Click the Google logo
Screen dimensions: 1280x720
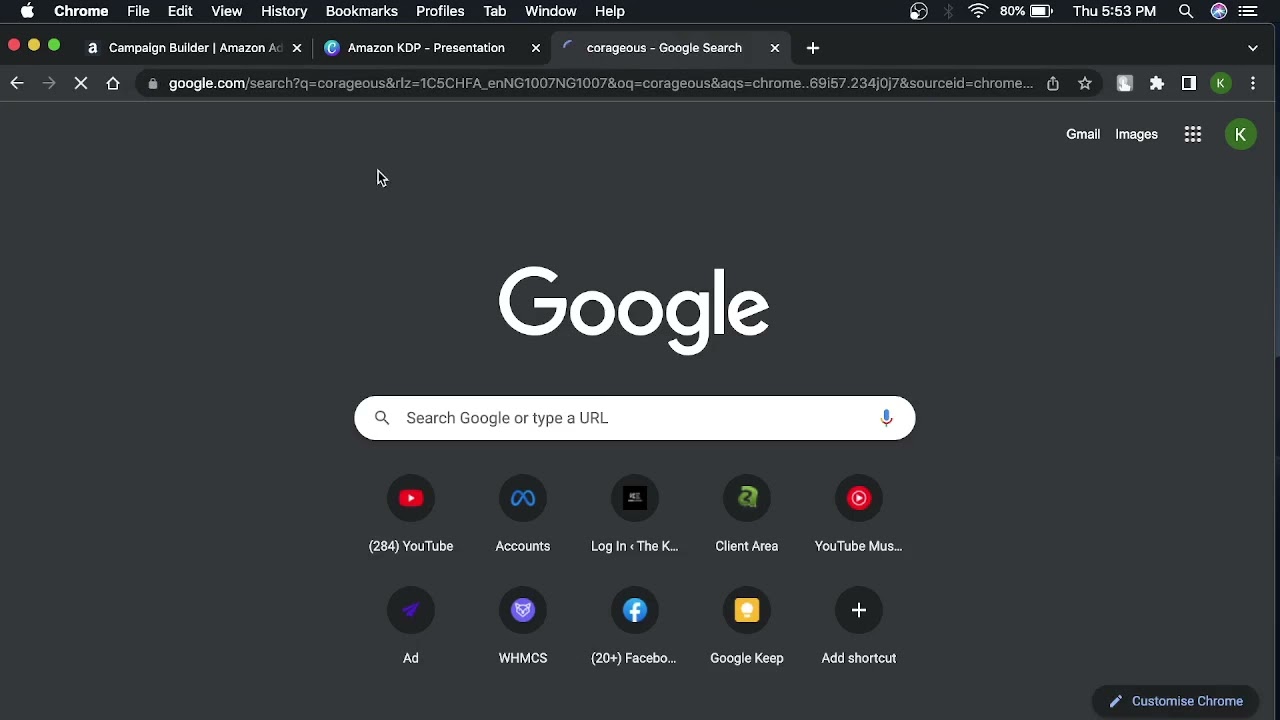[635, 310]
